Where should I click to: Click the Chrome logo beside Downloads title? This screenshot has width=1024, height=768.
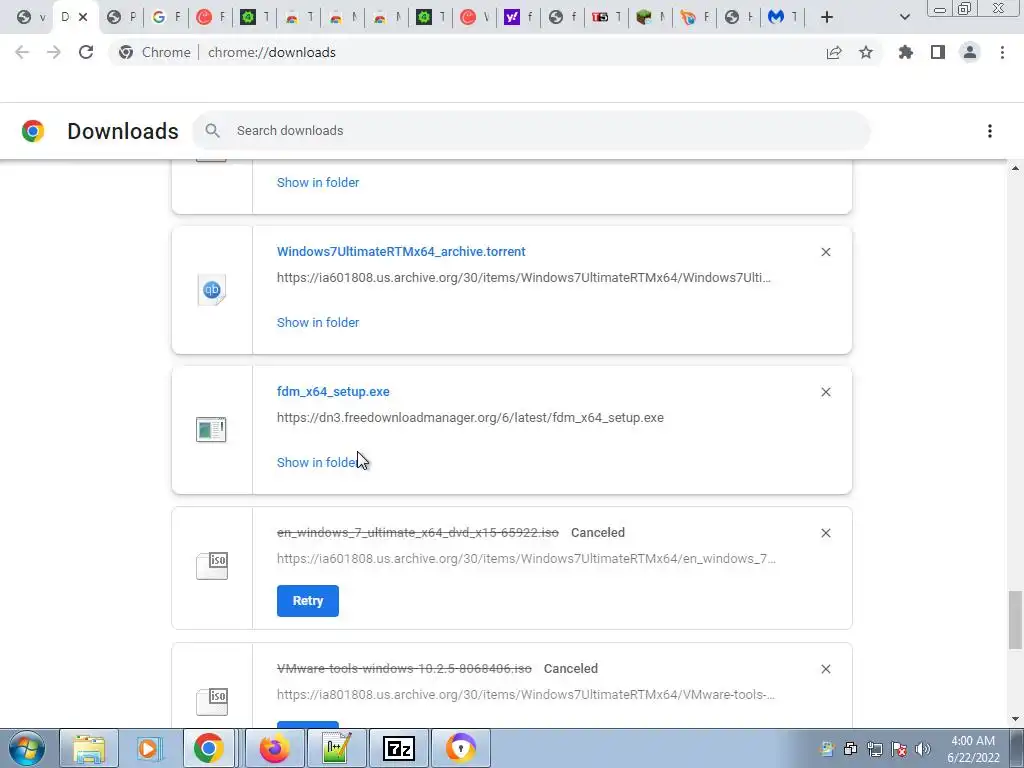33,131
